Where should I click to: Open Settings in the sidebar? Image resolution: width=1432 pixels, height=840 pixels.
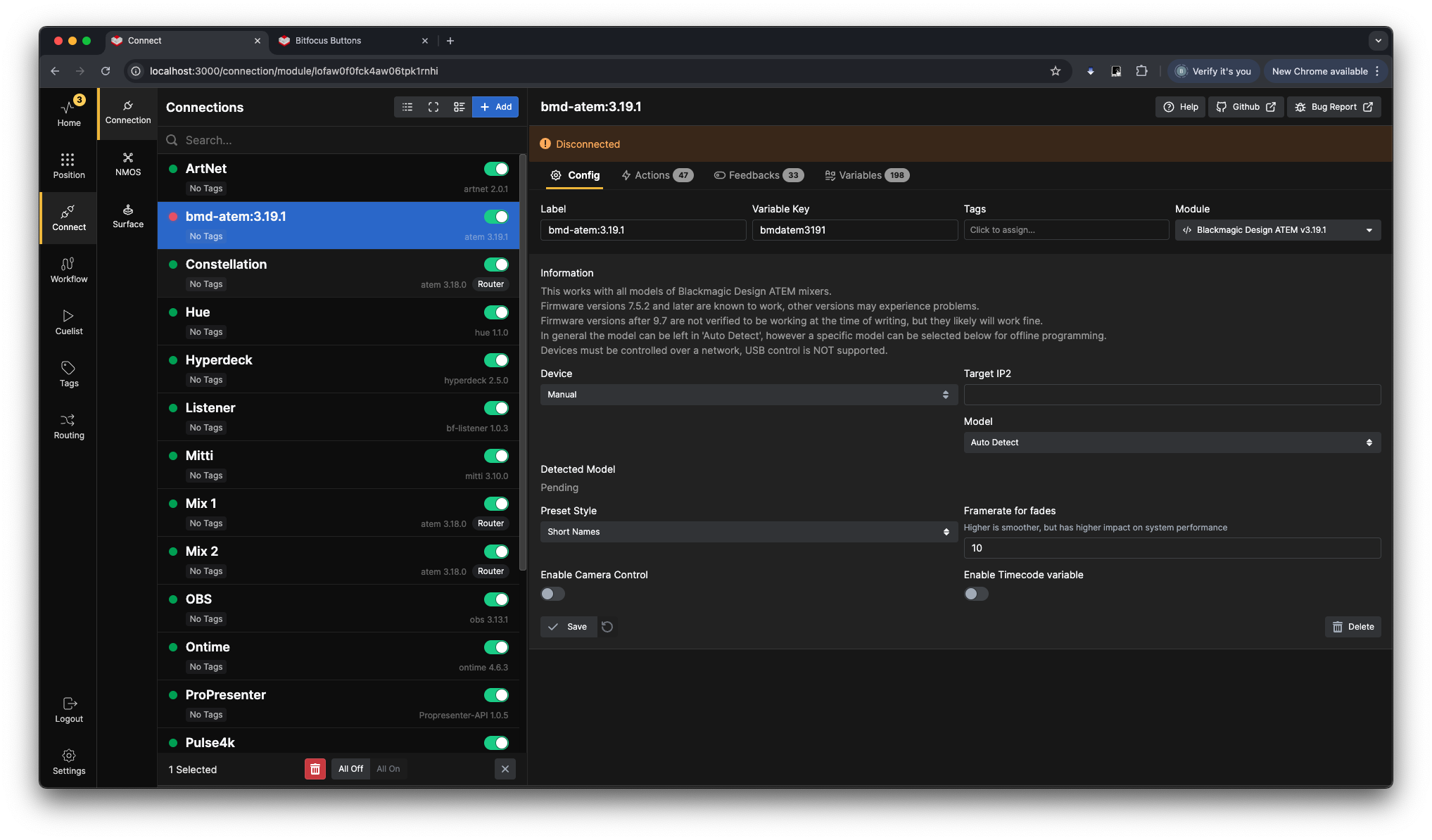68,761
